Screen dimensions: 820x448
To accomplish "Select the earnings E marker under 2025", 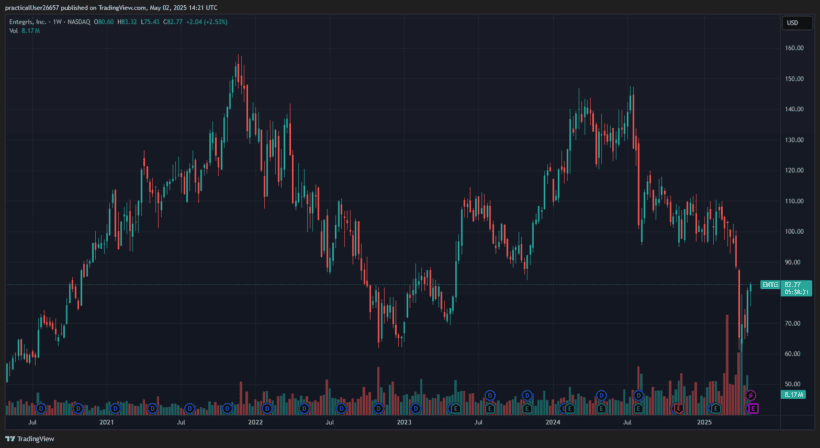I will click(716, 408).
